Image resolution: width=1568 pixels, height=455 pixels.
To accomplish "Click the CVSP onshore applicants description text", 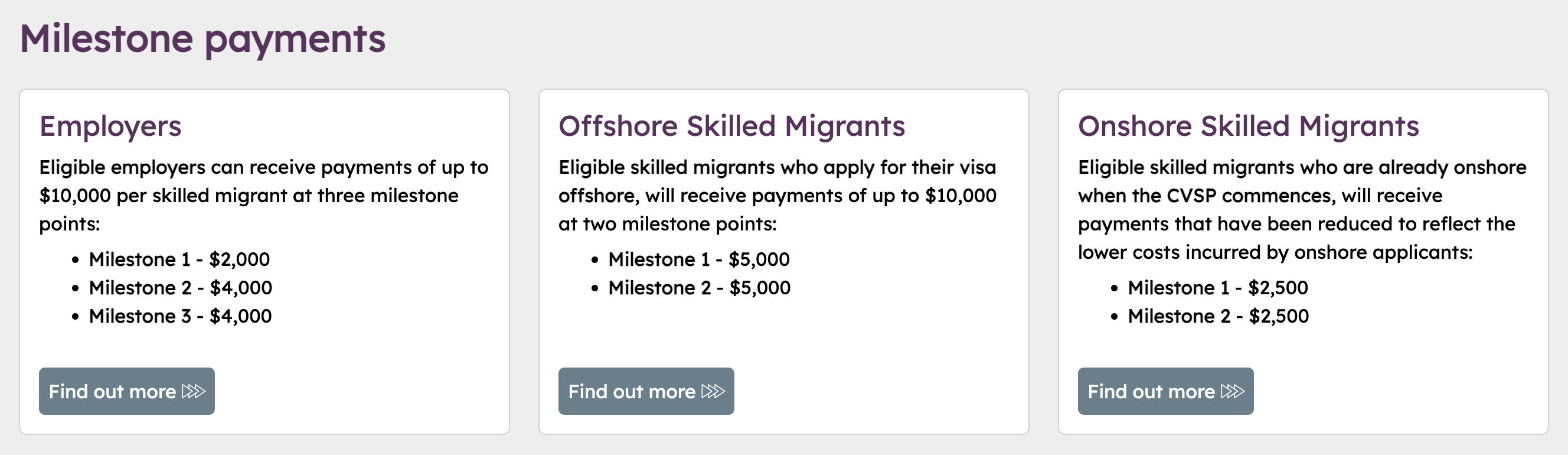I will [1301, 210].
